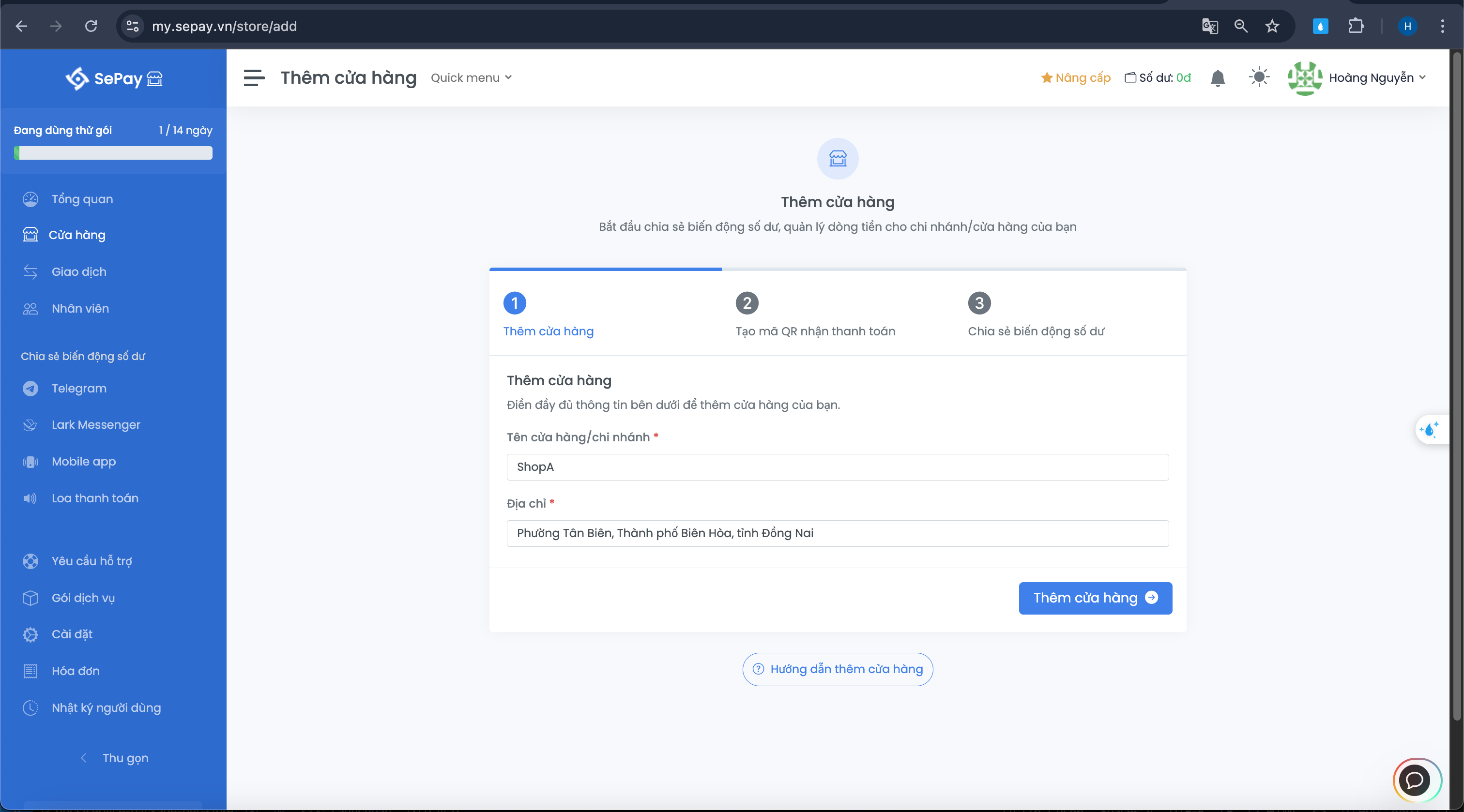Image resolution: width=1464 pixels, height=812 pixels.
Task: Click the 1 / 14 ngày trial counter
Action: 185,130
